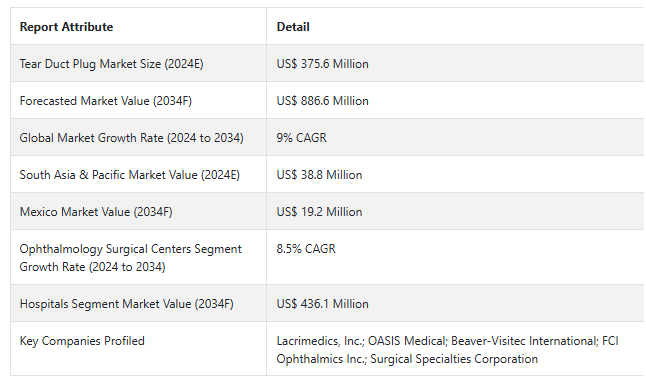Click the Surgical Specialties Corporation text
This screenshot has height=376, width=646.
454,359
